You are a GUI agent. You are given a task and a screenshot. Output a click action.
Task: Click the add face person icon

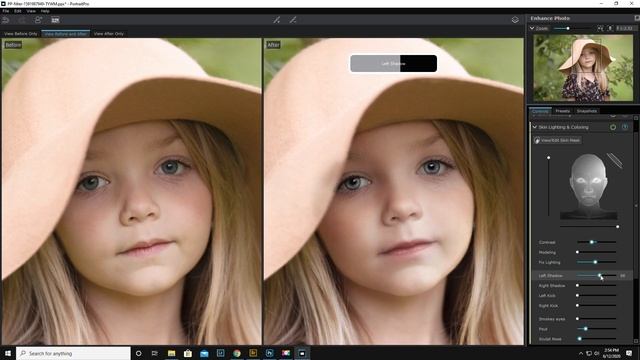(38, 20)
